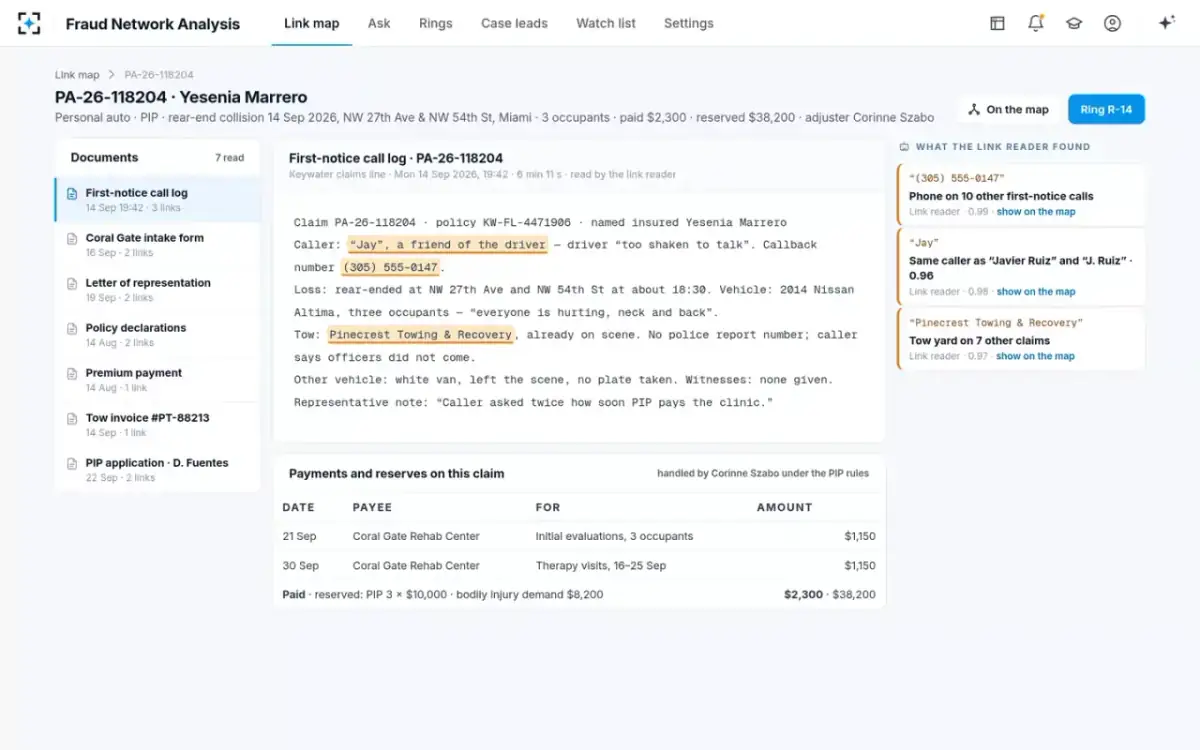This screenshot has width=1200, height=750.
Task: Open the layout panel icon in header
Action: coord(997,23)
